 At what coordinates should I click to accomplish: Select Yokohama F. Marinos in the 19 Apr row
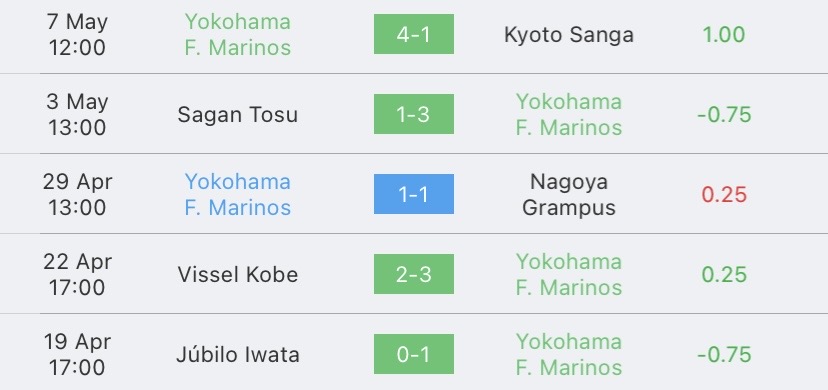[569, 355]
